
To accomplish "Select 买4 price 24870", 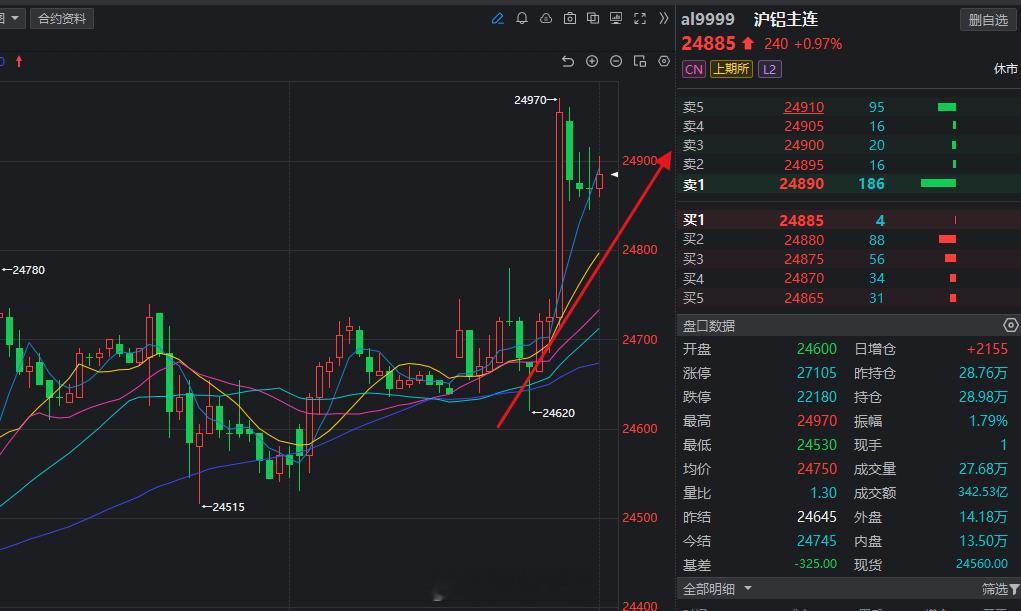I will [x=804, y=278].
